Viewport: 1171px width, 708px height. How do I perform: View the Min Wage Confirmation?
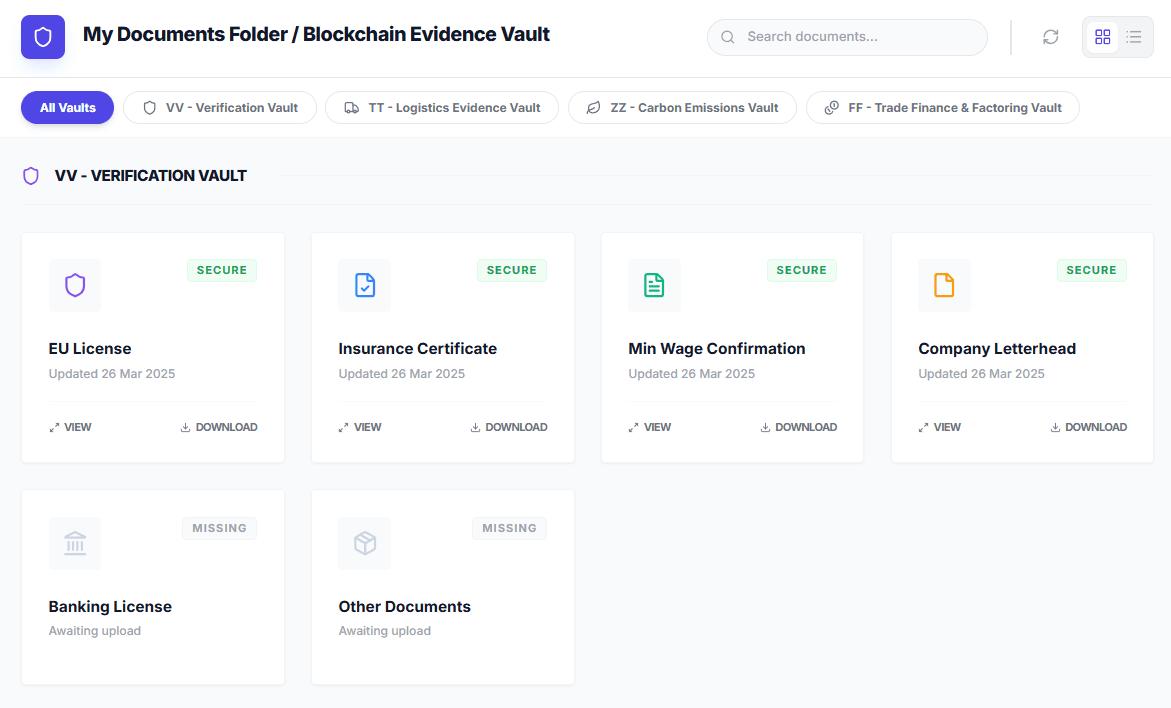[650, 427]
